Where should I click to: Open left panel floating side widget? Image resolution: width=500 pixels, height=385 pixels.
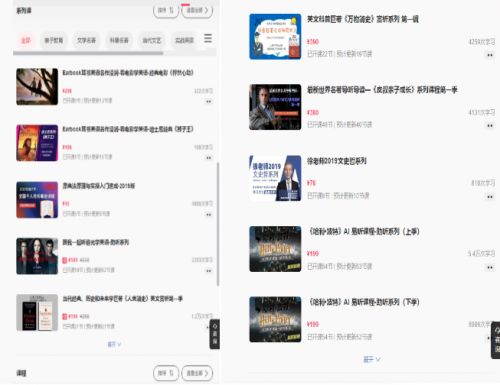pyautogui.click(x=215, y=334)
